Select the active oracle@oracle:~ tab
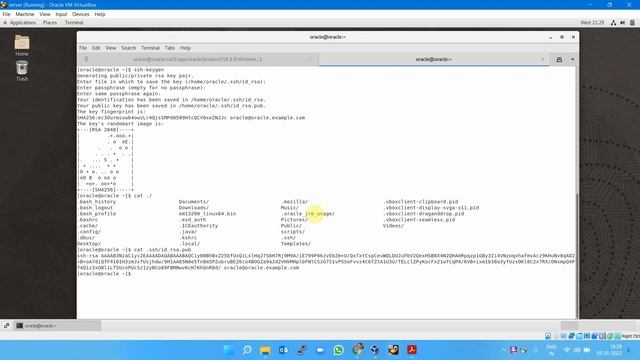The height and width of the screenshot is (360, 640). (x=433, y=60)
